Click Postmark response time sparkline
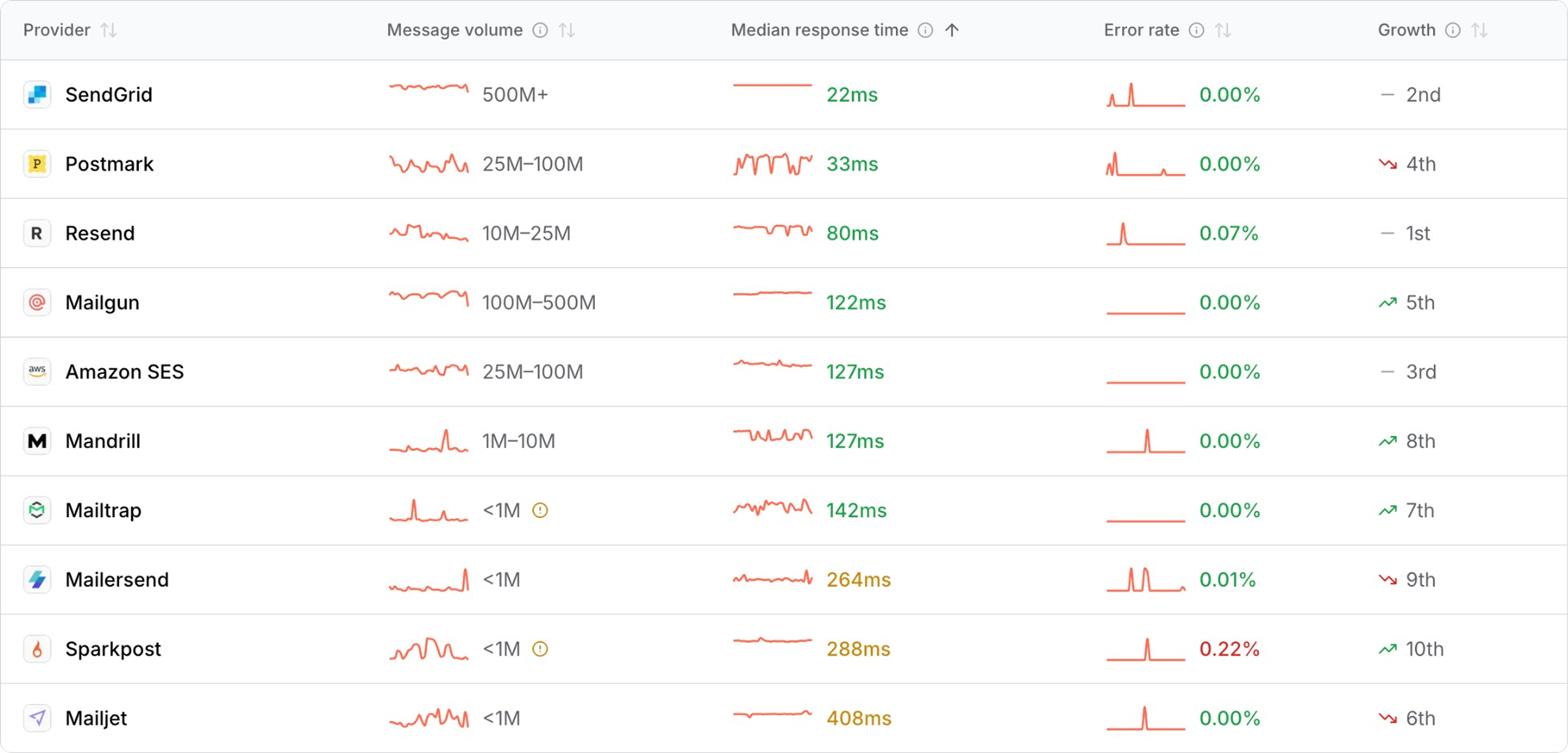 [773, 164]
